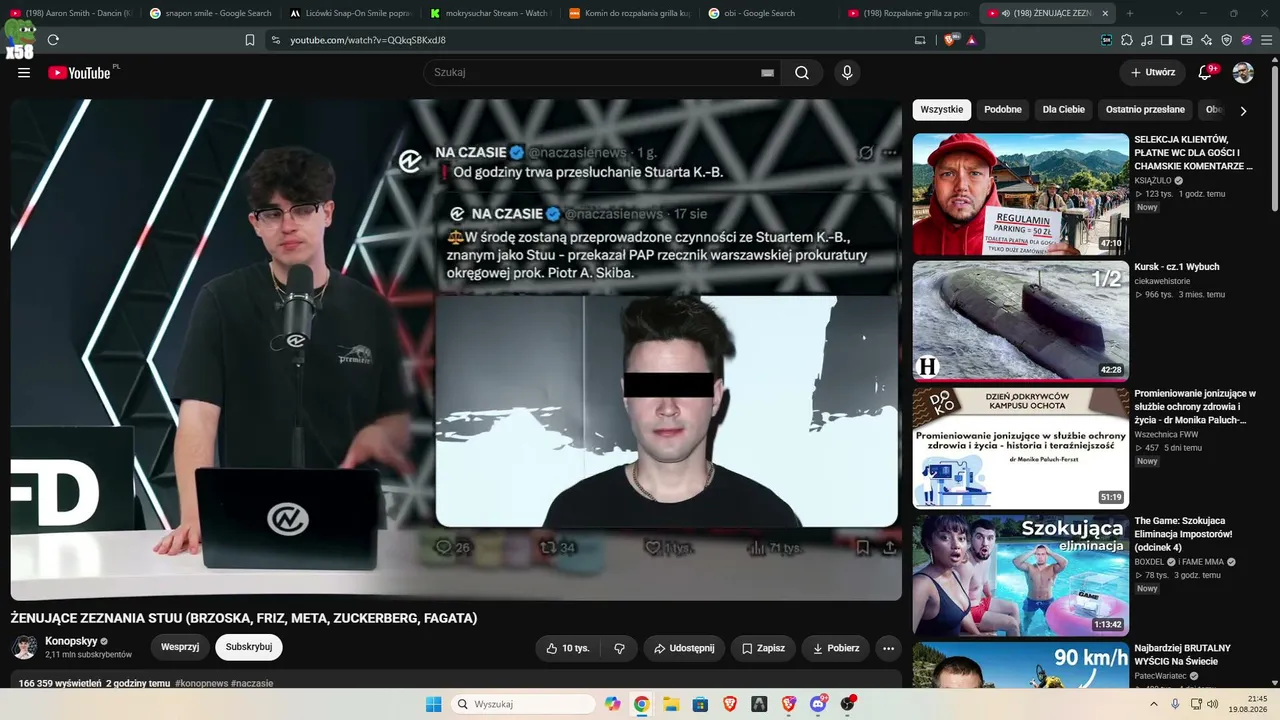Open the Utwórz create button

1153,73
